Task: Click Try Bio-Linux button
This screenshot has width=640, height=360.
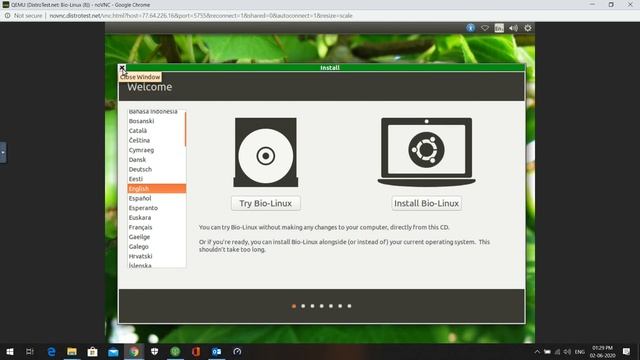Action: pos(266,203)
